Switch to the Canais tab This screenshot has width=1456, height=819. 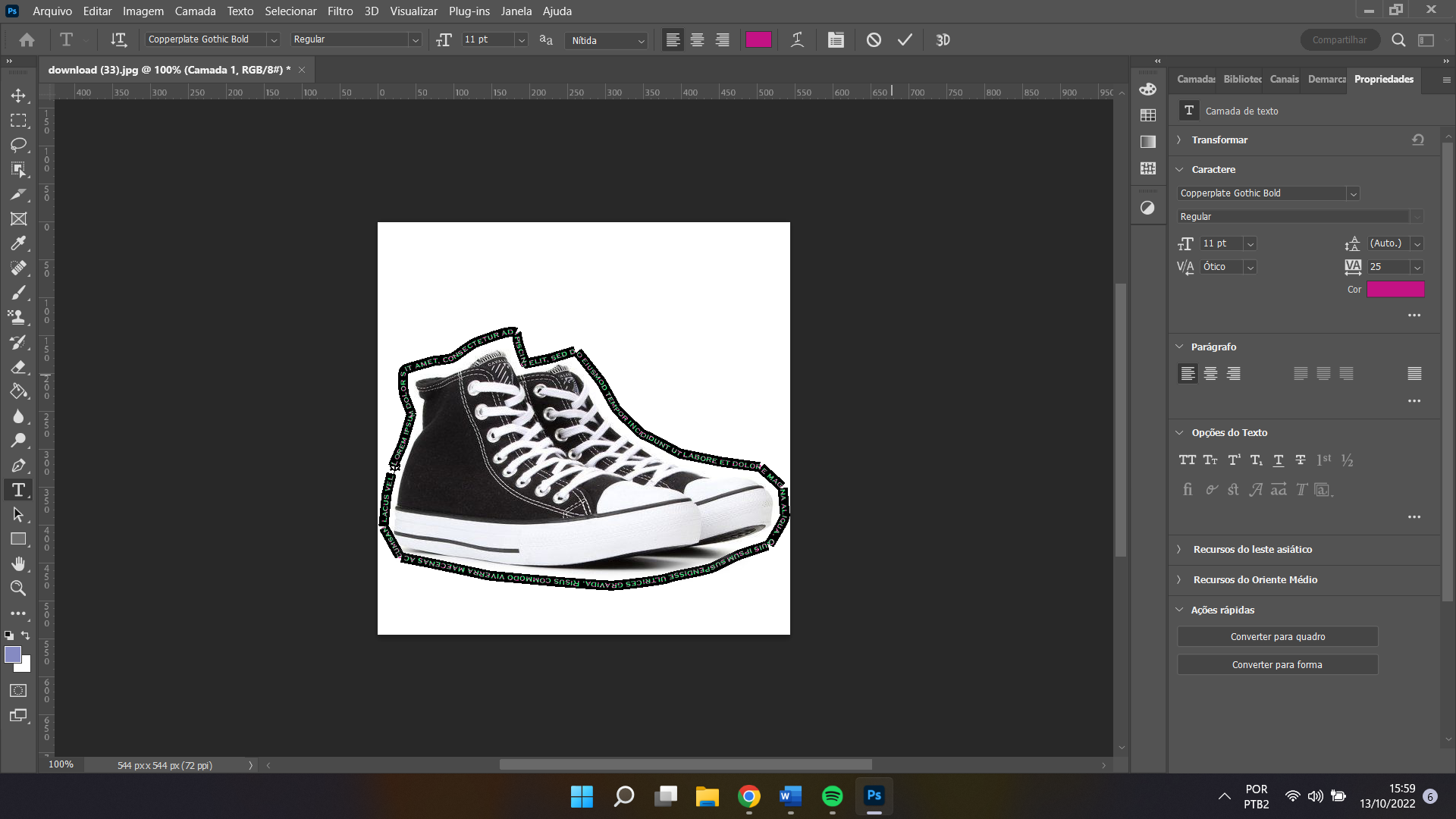click(x=1284, y=79)
